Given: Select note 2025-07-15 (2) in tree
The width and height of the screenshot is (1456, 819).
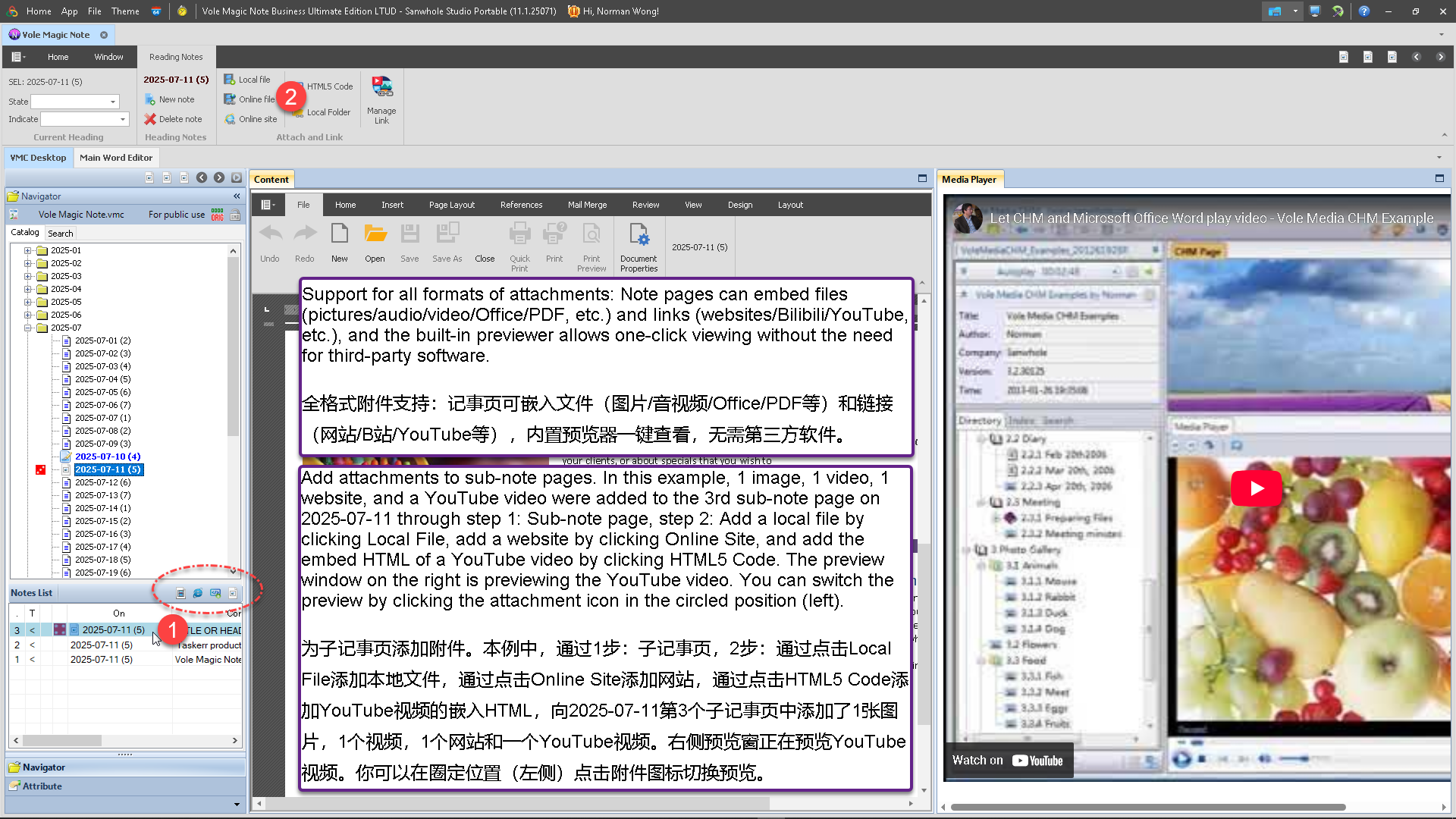Looking at the screenshot, I should (x=103, y=521).
